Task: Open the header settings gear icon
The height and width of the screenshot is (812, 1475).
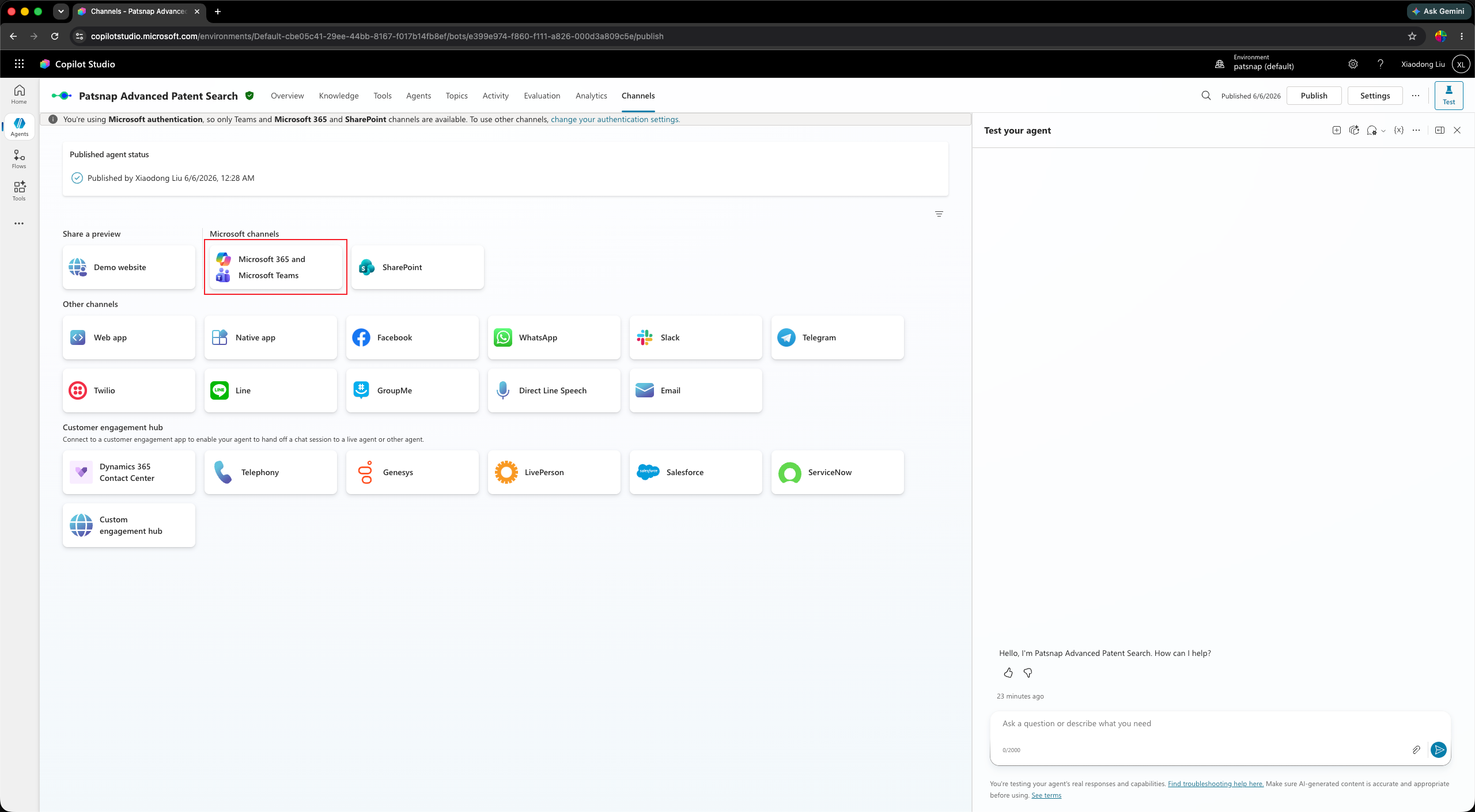Action: pyautogui.click(x=1353, y=64)
